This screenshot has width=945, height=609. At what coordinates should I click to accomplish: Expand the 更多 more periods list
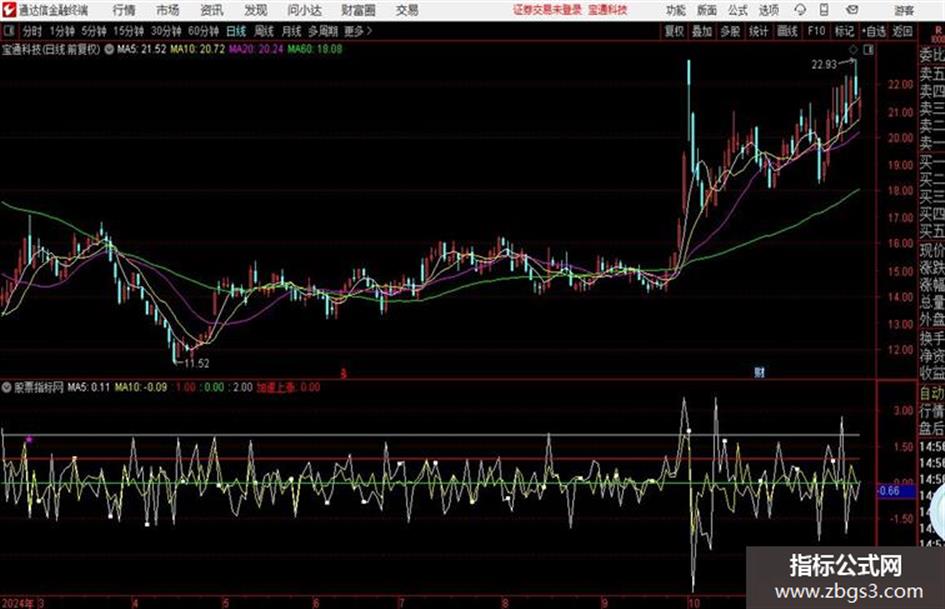(x=358, y=31)
